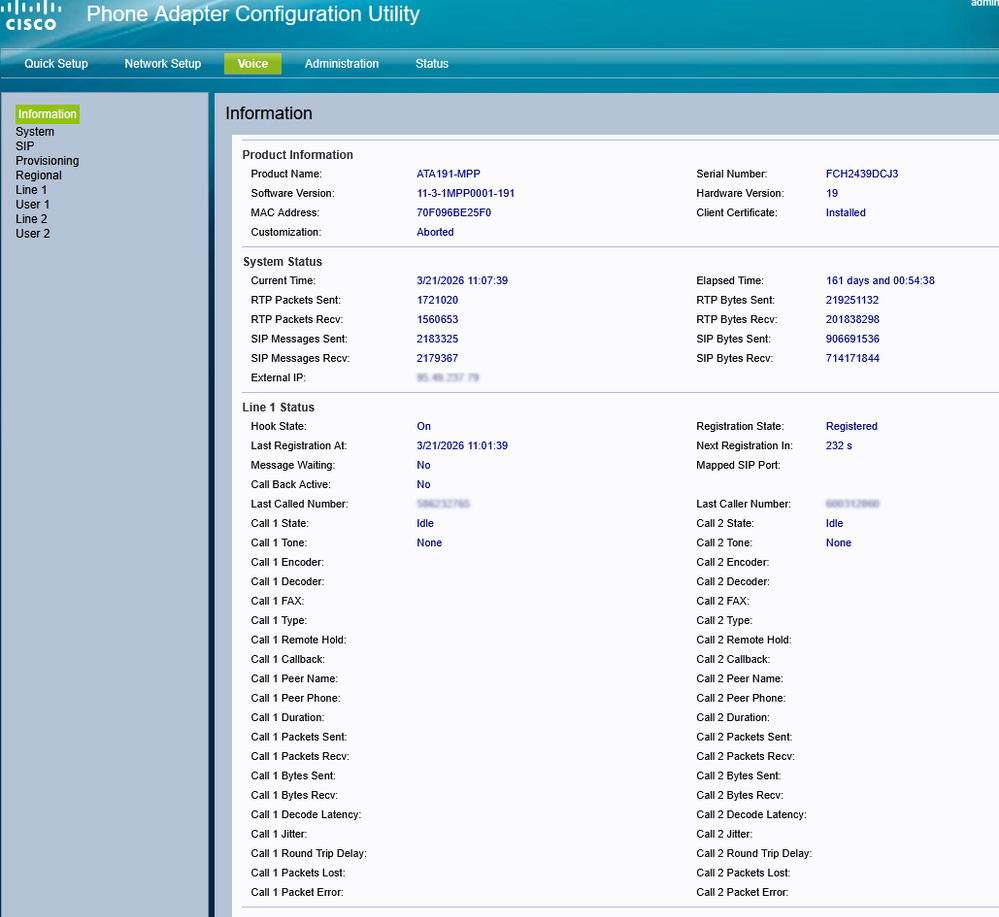This screenshot has width=999, height=917.
Task: Click RTP Bytes Recv value 201838298
Action: coord(852,319)
